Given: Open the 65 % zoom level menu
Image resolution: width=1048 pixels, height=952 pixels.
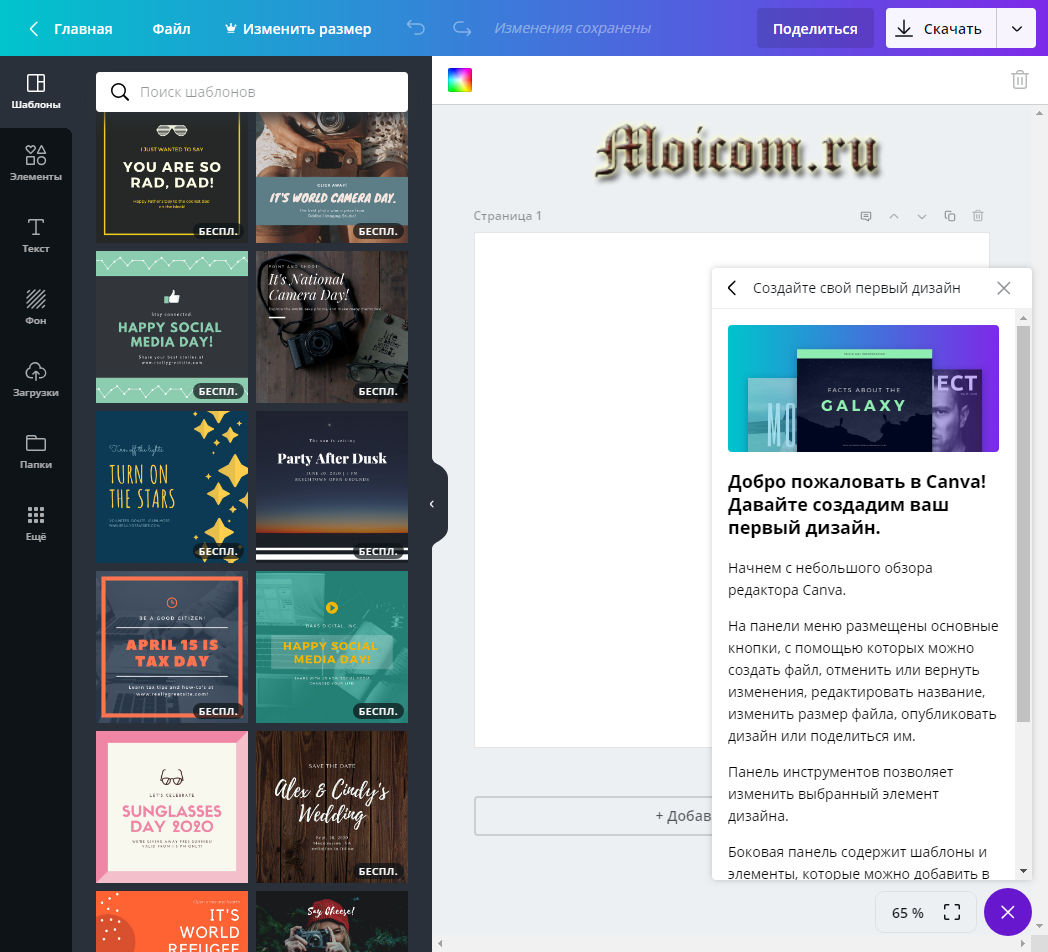Looking at the screenshot, I should pyautogui.click(x=907, y=912).
